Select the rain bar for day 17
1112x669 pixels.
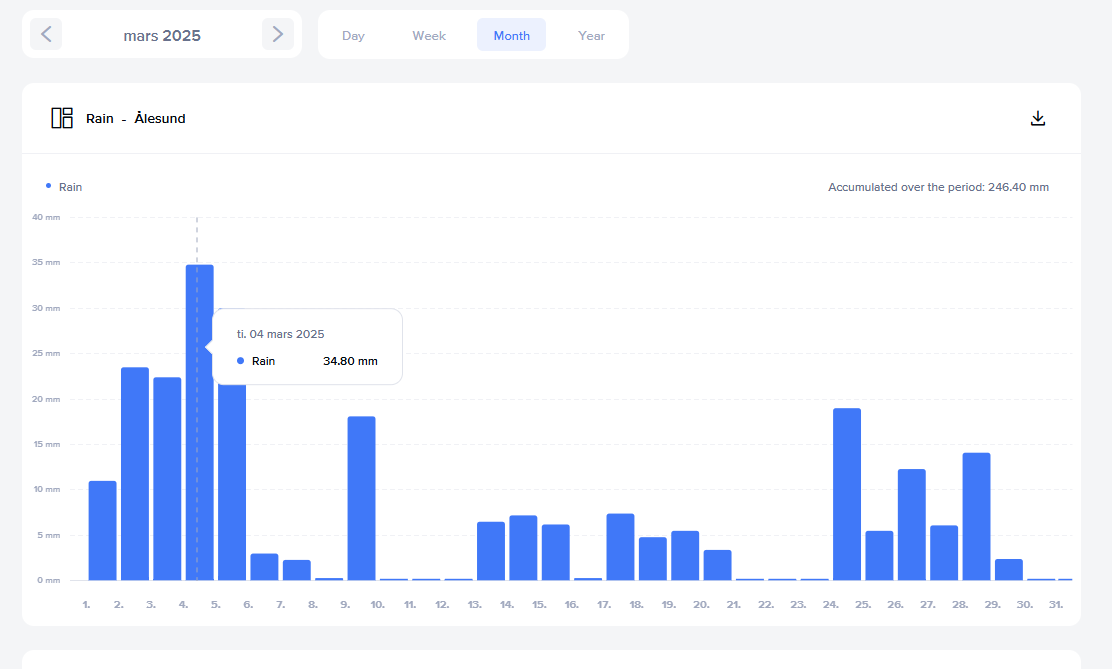pyautogui.click(x=620, y=546)
